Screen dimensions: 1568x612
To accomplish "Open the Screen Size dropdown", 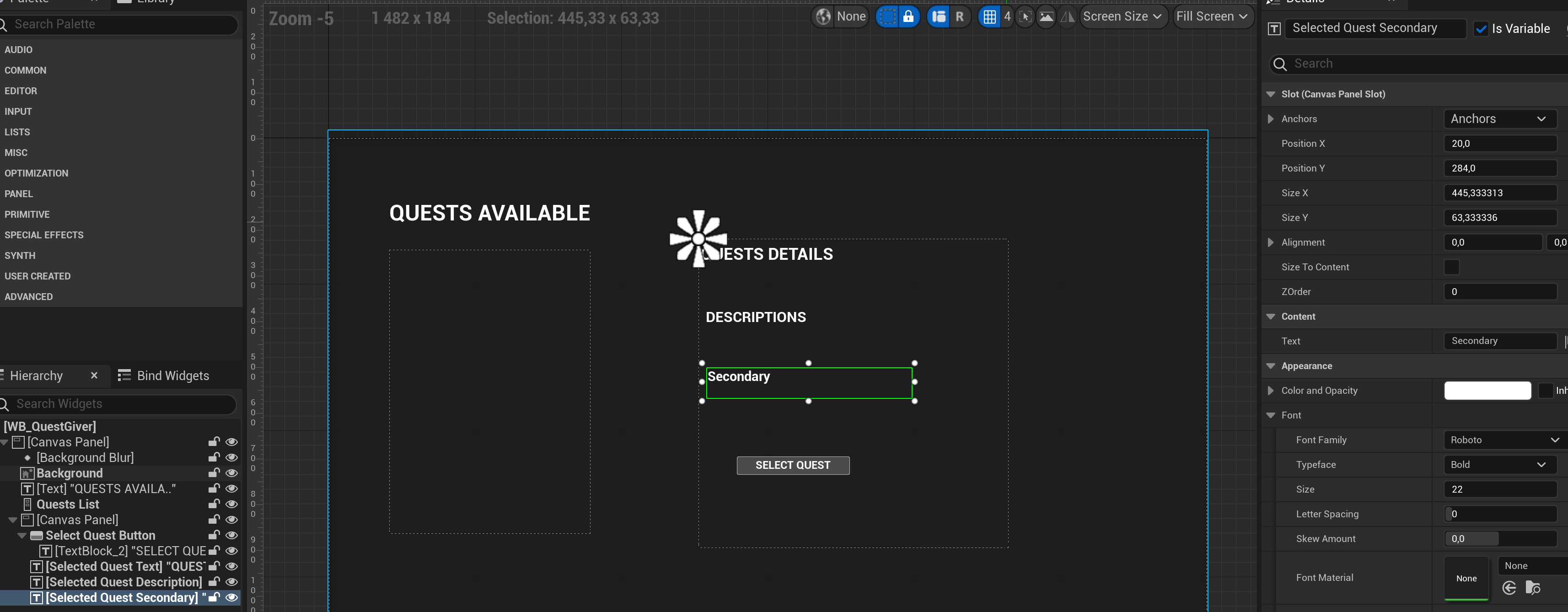I will 1122,16.
